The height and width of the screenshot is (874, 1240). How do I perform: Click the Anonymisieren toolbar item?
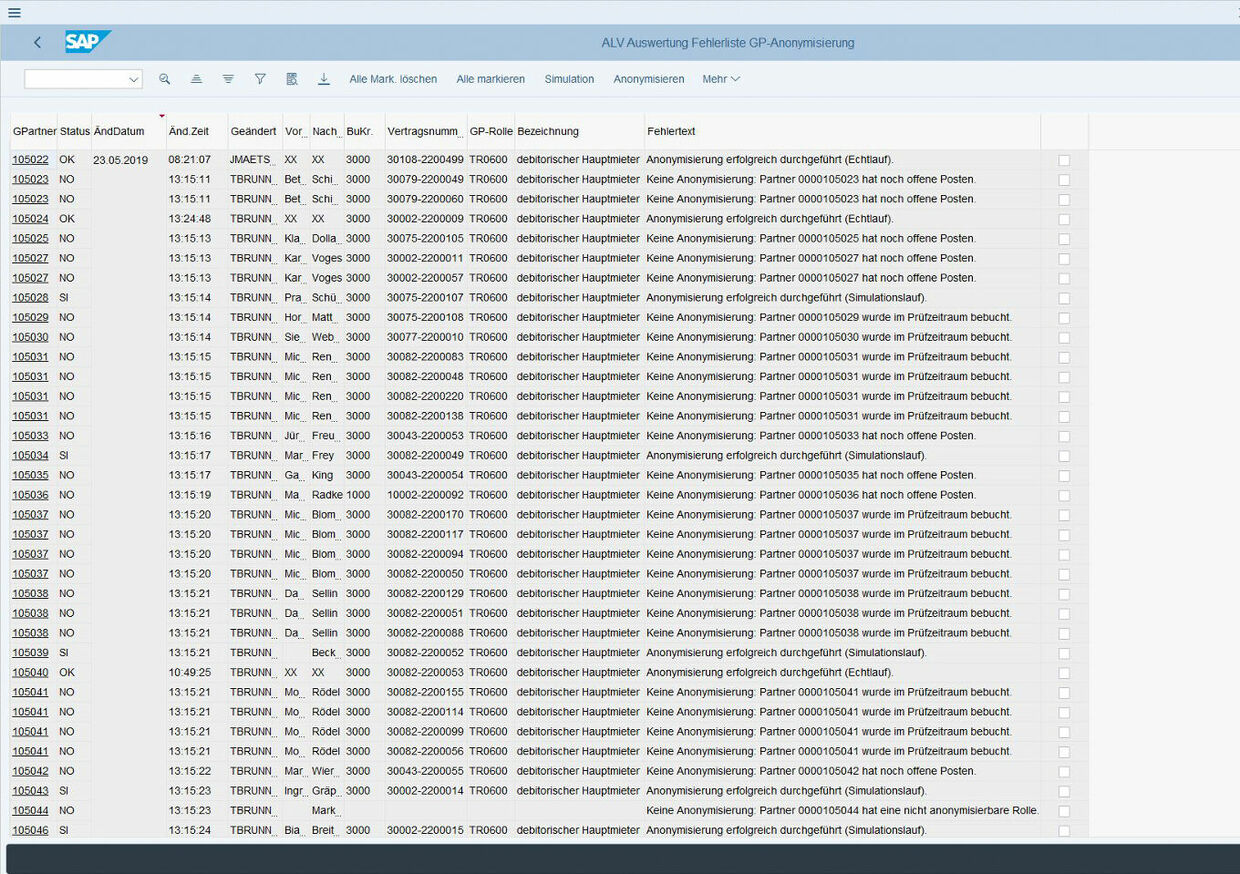point(648,79)
